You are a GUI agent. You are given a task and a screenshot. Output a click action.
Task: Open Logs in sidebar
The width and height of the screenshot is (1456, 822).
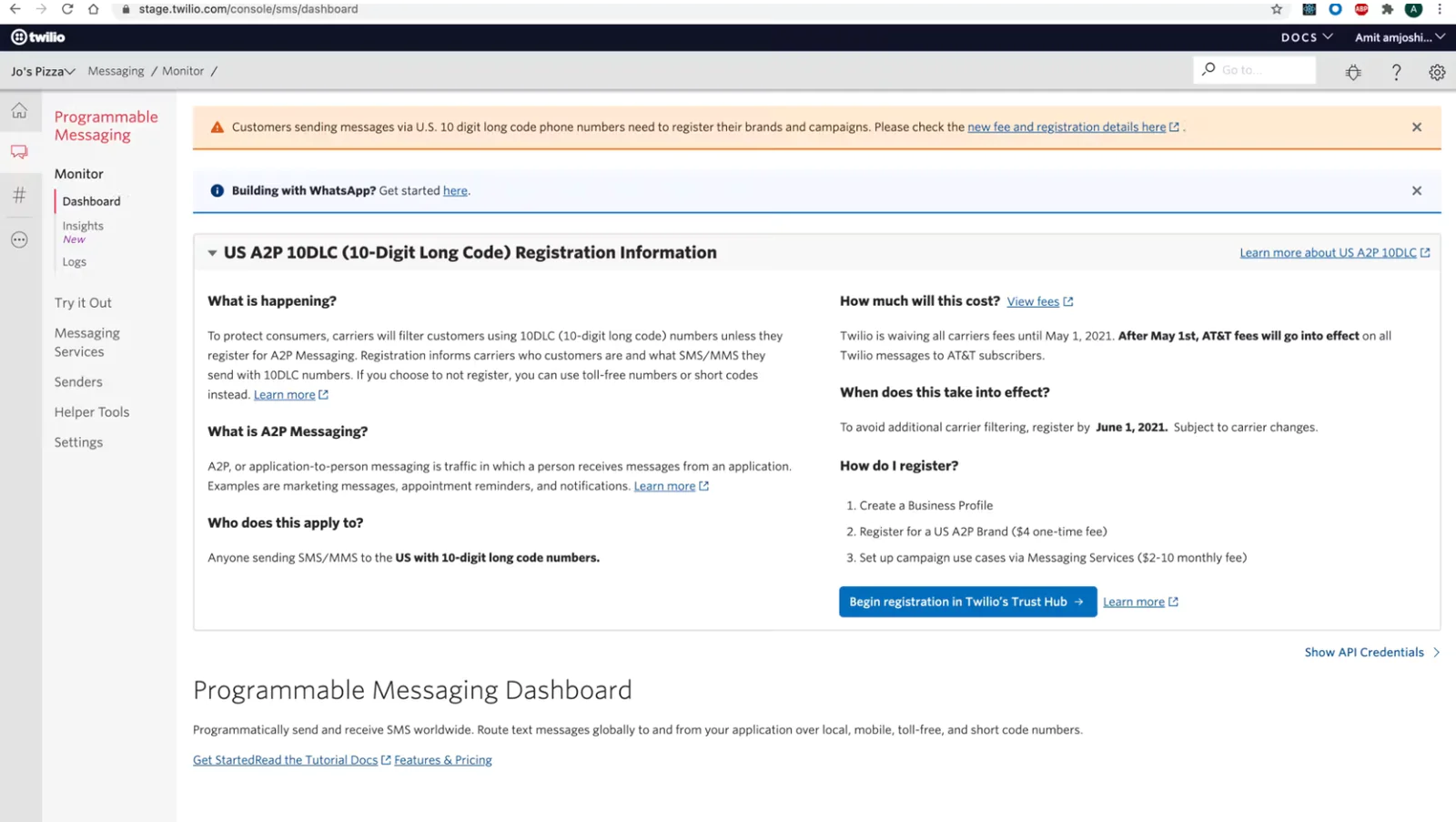coord(74,262)
